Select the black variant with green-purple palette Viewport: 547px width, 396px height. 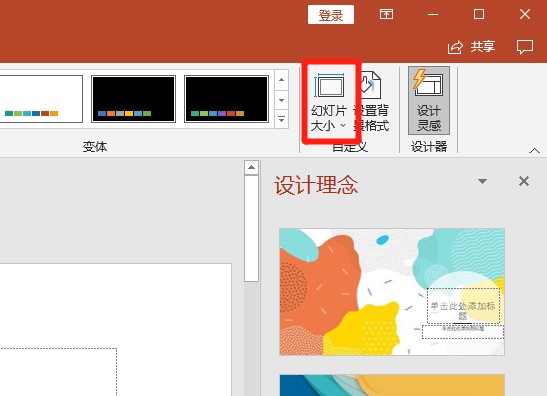pos(226,99)
